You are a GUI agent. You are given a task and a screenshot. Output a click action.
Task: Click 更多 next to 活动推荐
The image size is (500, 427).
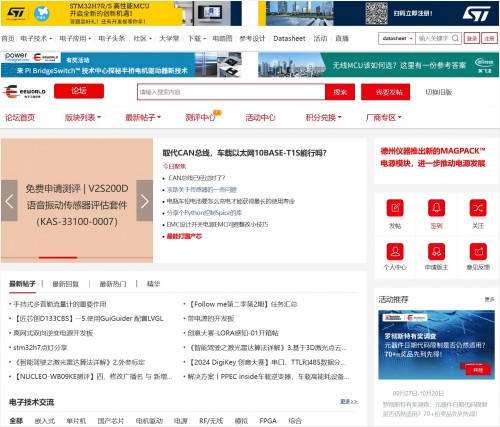pyautogui.click(x=489, y=299)
